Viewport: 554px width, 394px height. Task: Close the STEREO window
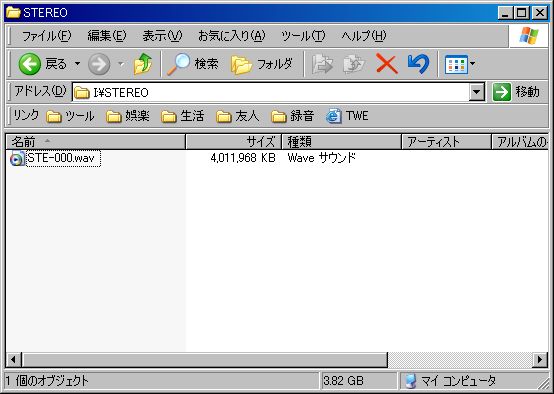point(540,13)
